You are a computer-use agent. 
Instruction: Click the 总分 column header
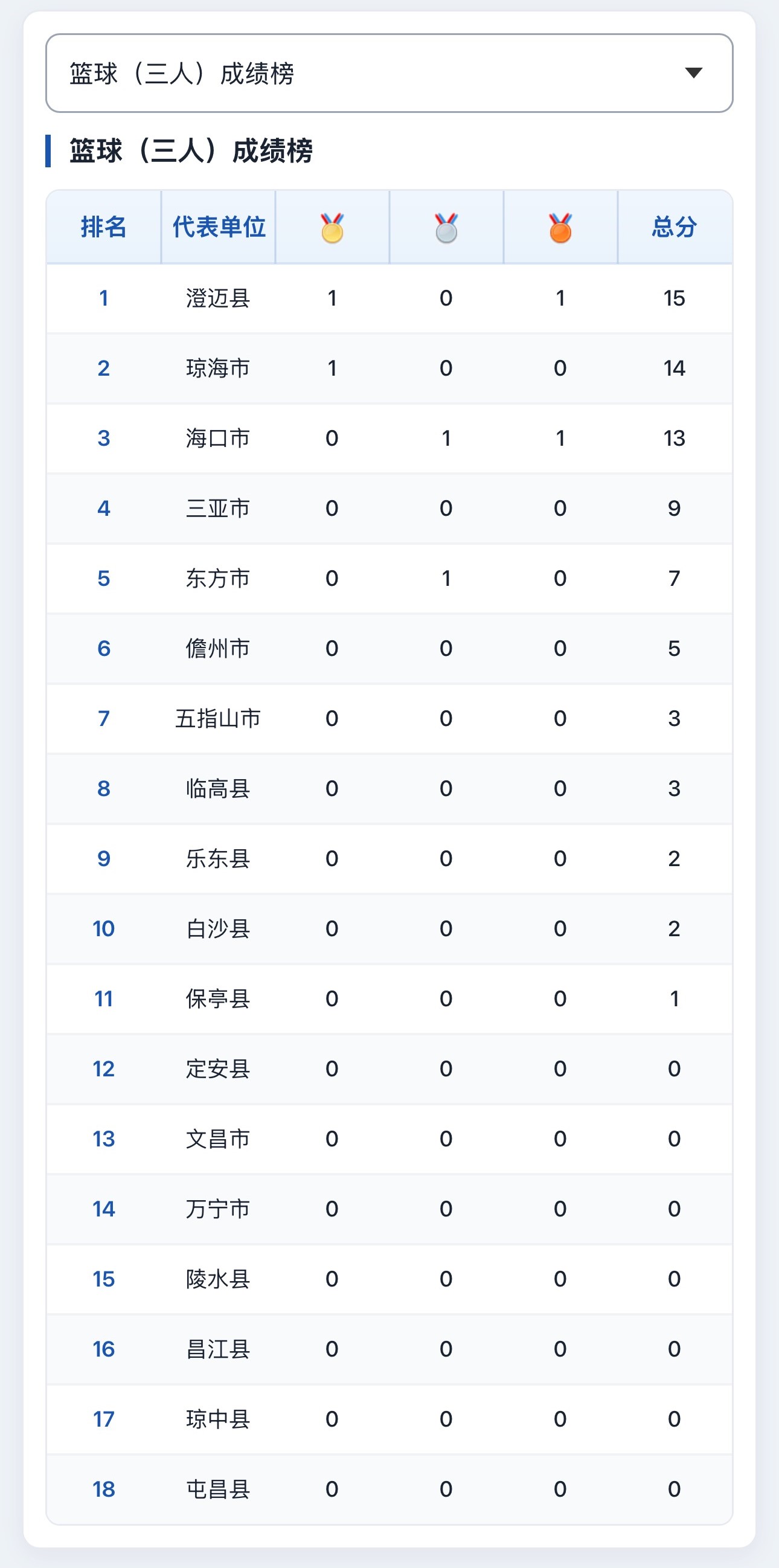[x=675, y=227]
